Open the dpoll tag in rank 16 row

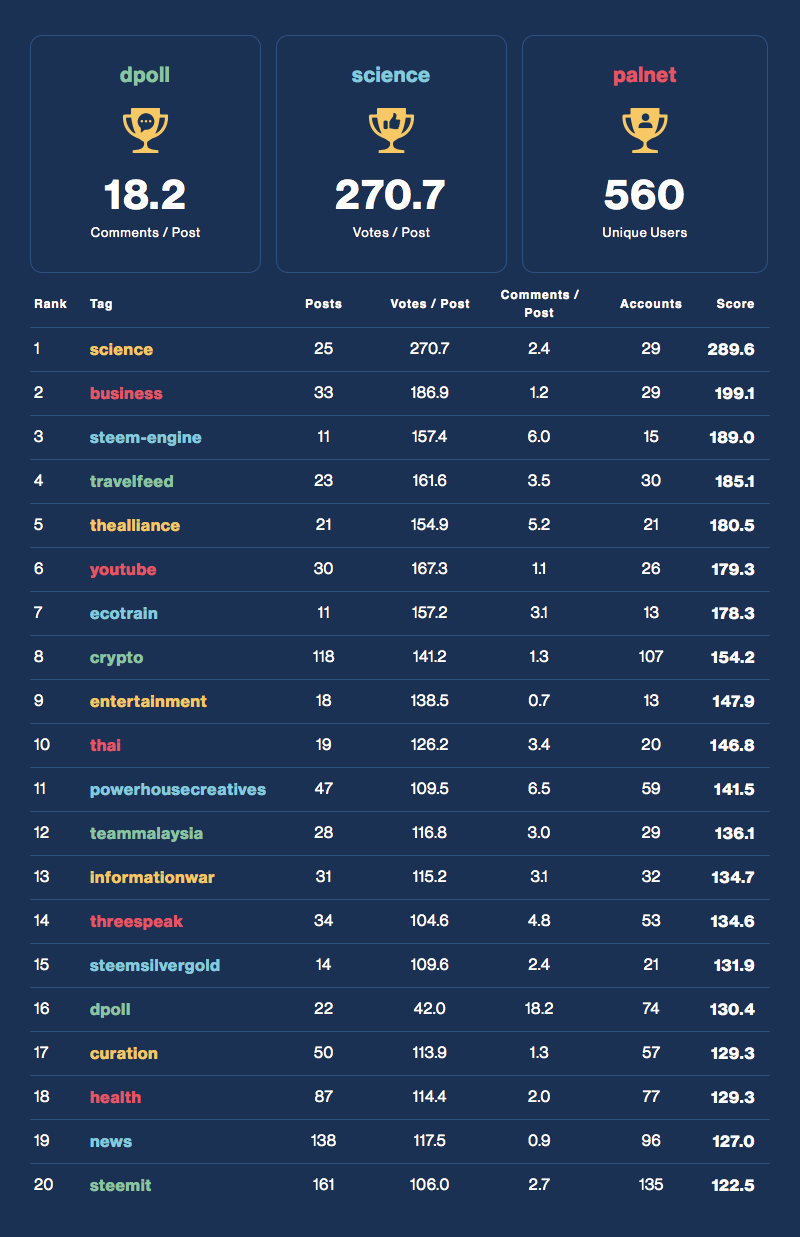click(x=110, y=1009)
